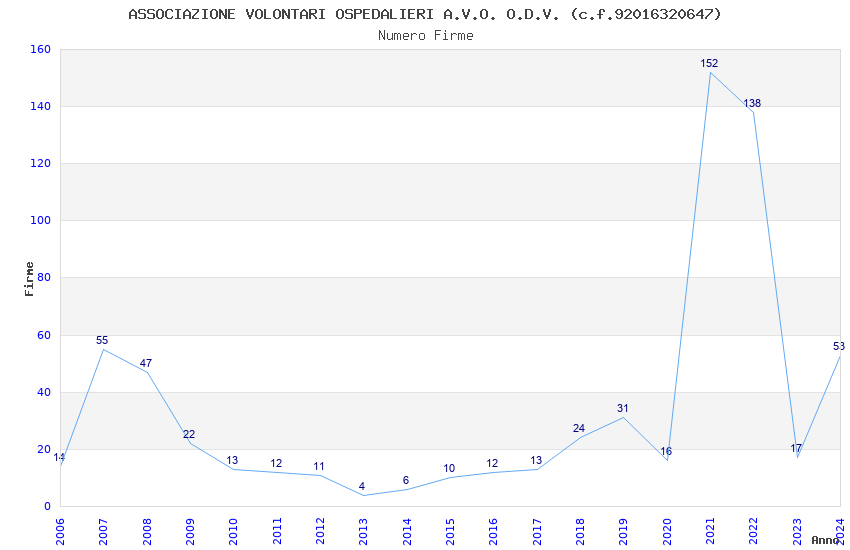
Task: Click the 2023 year tick label
Action: [x=797, y=532]
